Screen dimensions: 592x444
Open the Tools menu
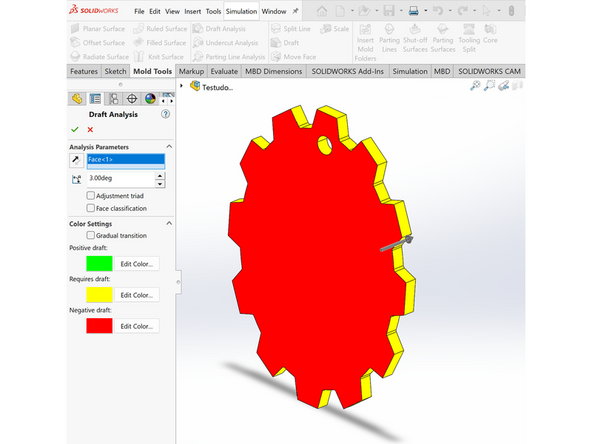[213, 11]
